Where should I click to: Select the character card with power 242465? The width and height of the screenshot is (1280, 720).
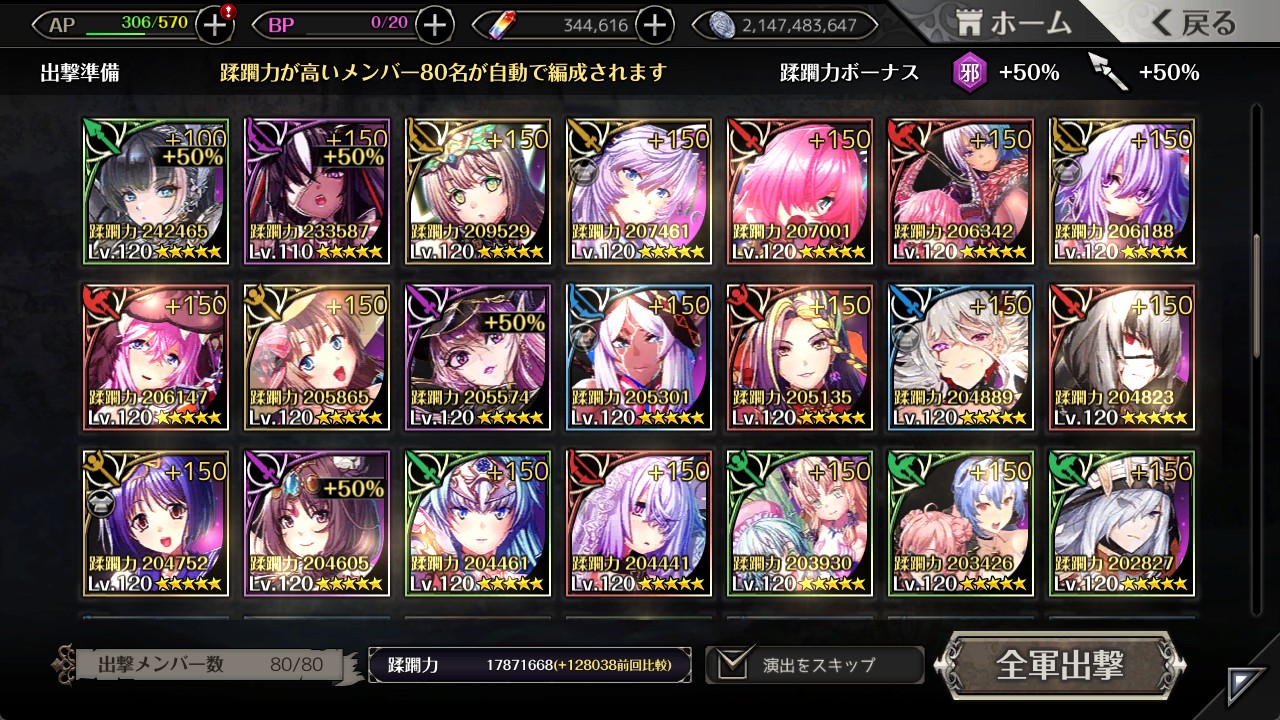tap(155, 191)
